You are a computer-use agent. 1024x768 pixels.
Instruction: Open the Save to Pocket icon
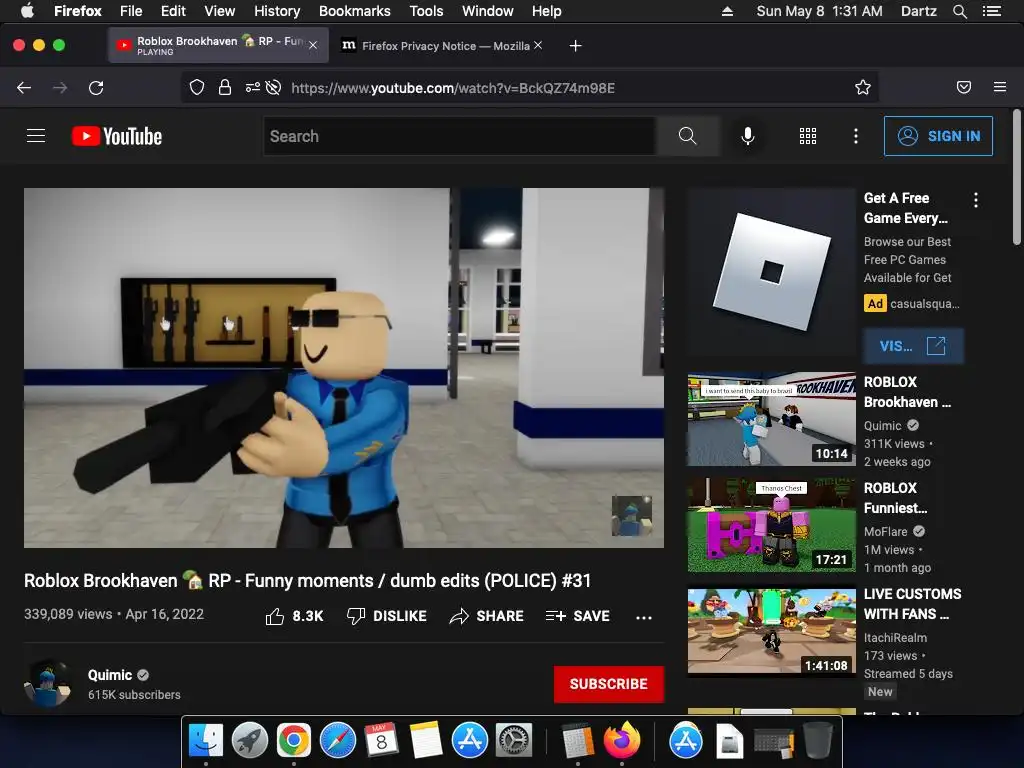click(964, 88)
